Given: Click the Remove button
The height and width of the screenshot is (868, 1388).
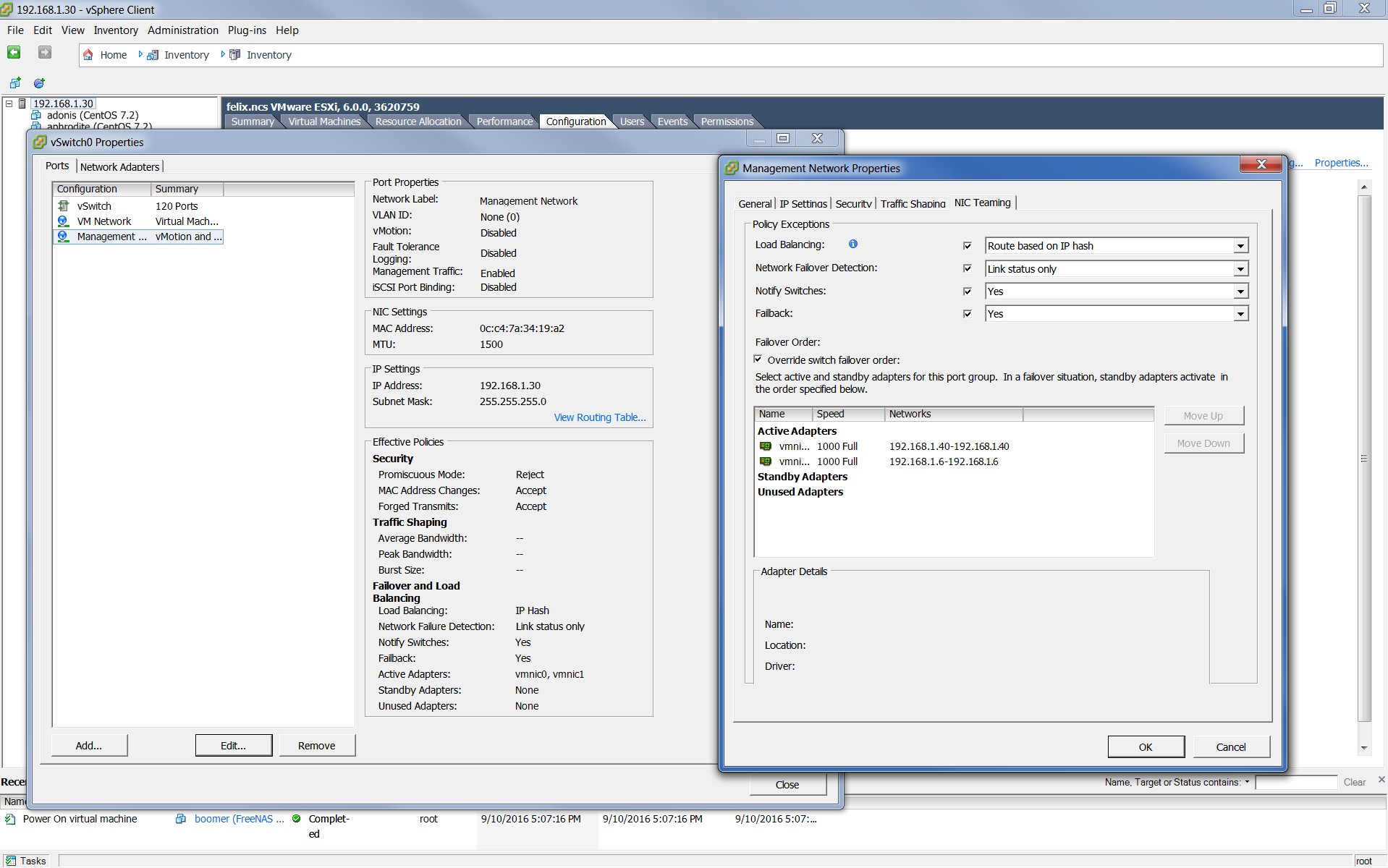Looking at the screenshot, I should 317,746.
